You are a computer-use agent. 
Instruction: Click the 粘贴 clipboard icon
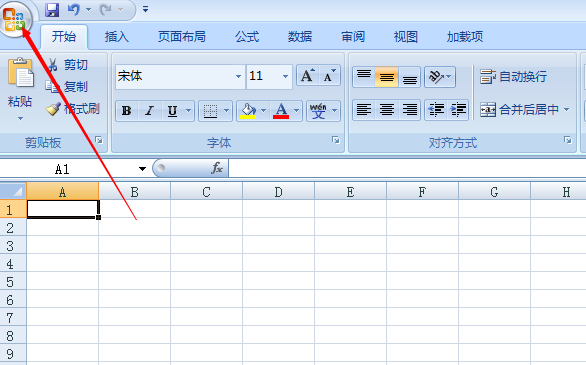coord(21,73)
